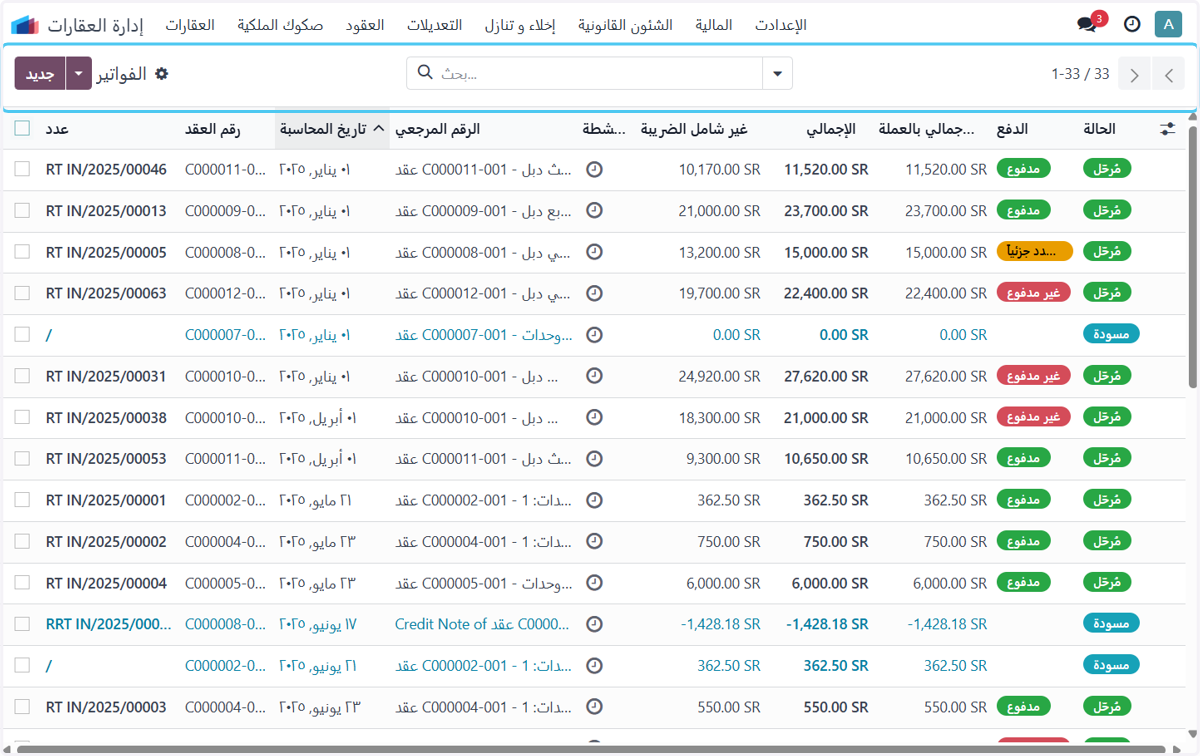Tick checkbox for RT IN/2025/00001

point(22,500)
